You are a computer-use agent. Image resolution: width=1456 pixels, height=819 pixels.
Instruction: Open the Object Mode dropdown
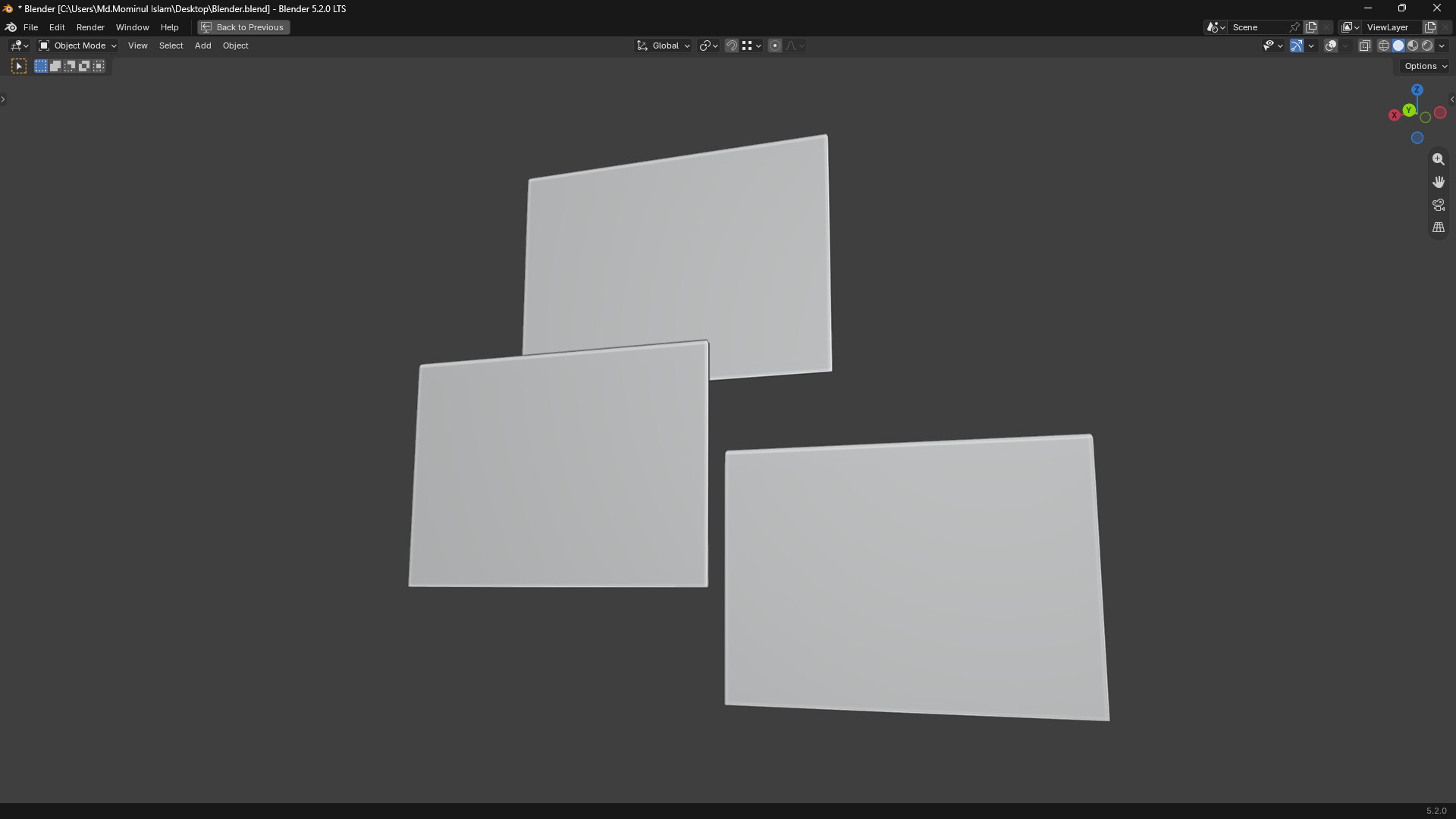(77, 46)
